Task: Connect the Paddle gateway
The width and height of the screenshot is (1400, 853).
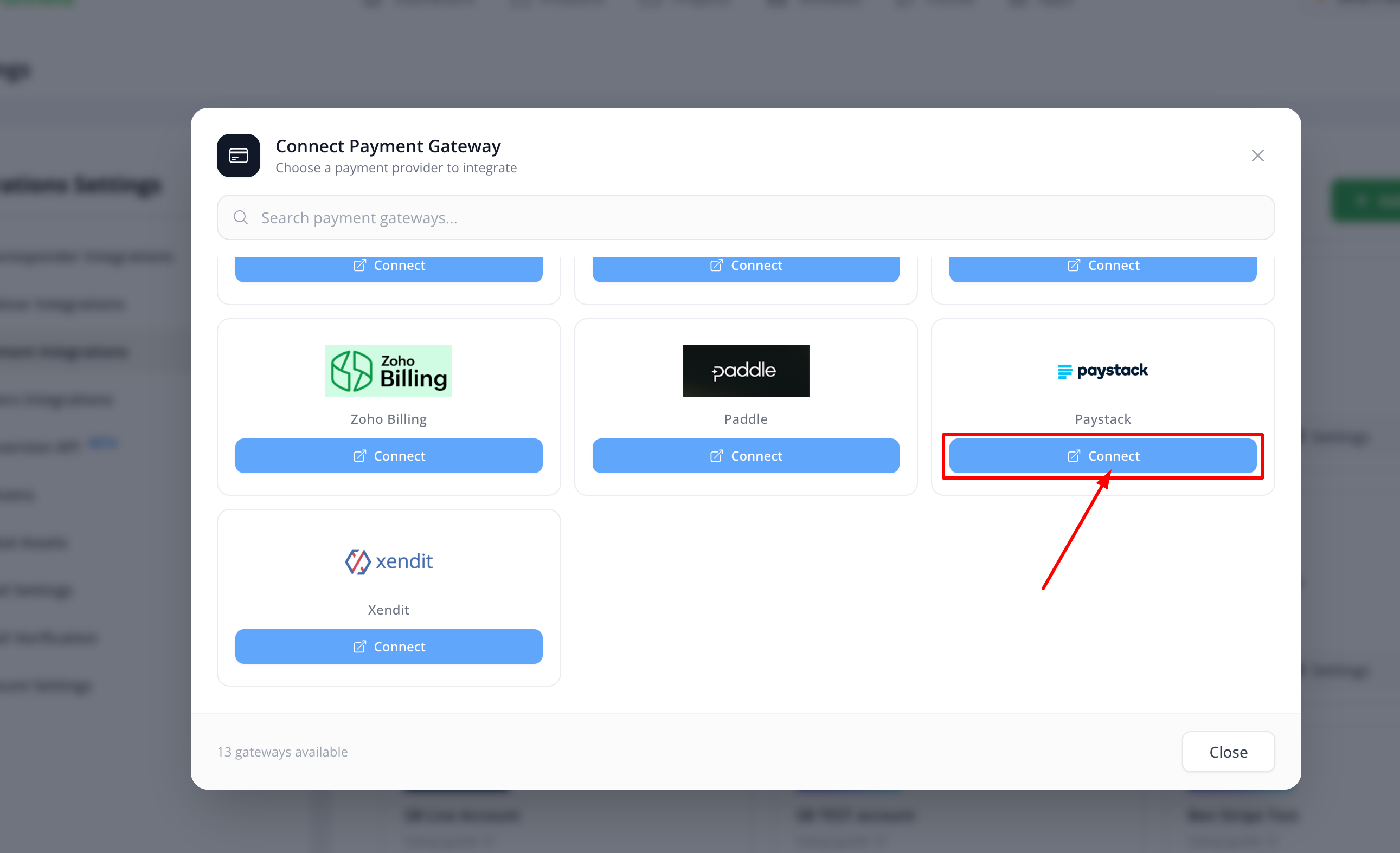Action: (746, 455)
